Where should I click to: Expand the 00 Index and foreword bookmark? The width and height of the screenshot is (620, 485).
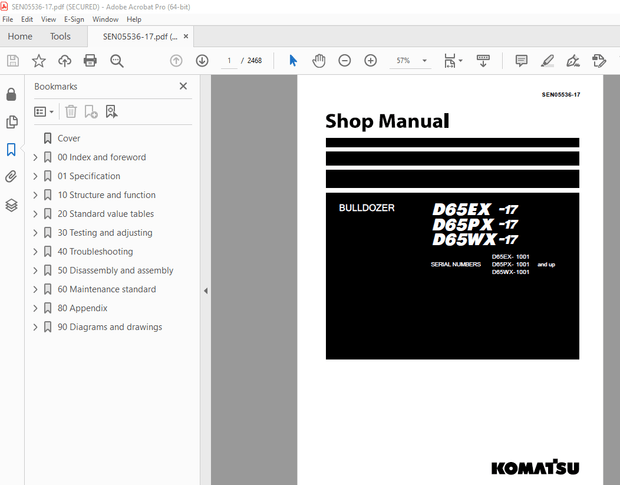[35, 157]
